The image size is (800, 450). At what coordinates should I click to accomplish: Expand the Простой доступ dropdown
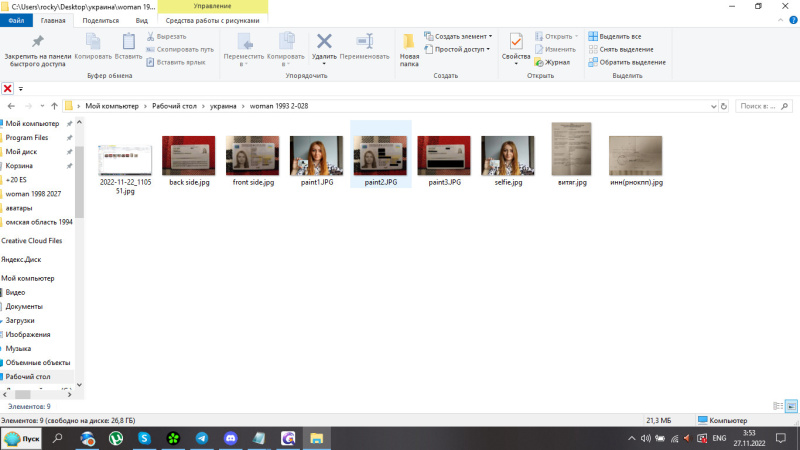tap(458, 49)
